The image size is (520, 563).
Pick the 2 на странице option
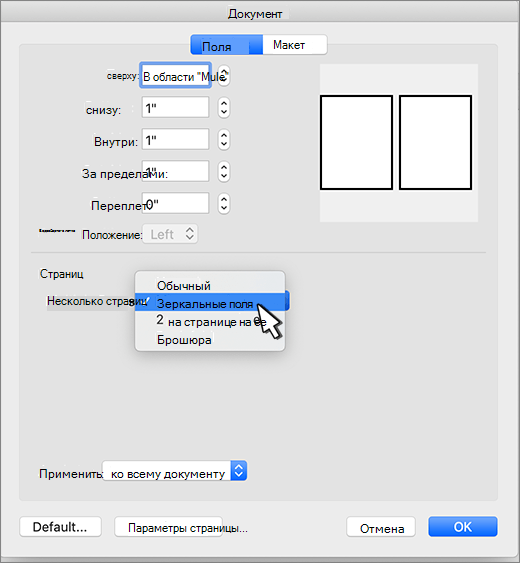click(210, 322)
